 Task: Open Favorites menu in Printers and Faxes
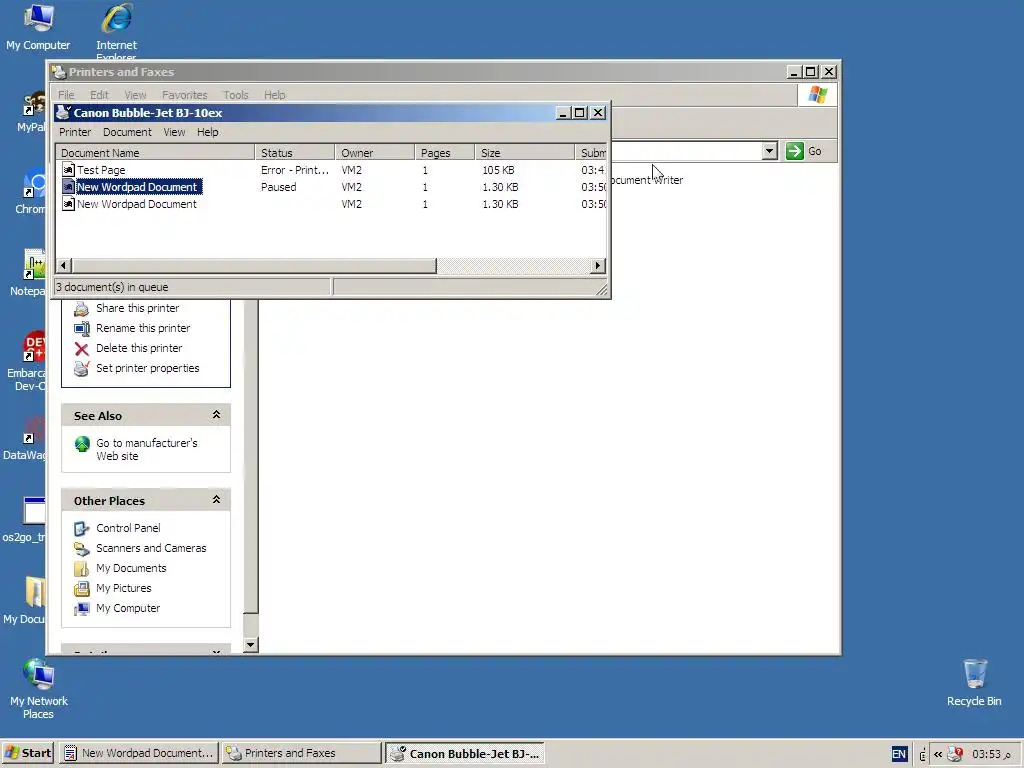coord(184,95)
